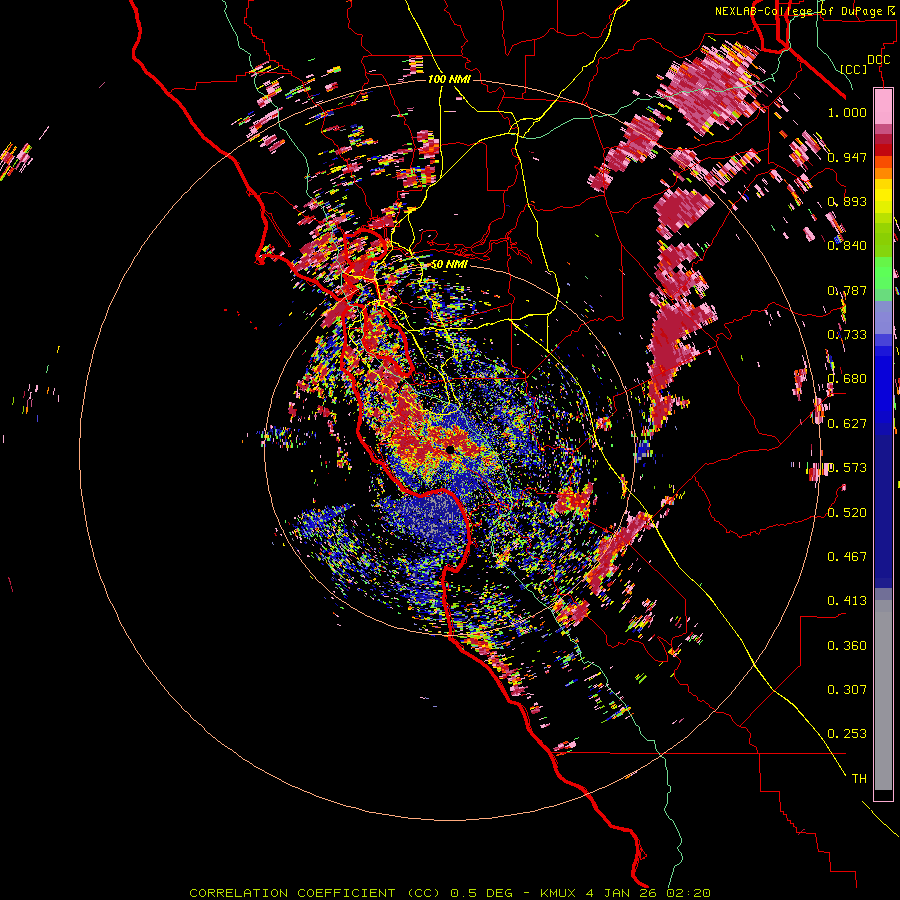Pick the light pink swatch atop color bar
Viewport: 900px width, 900px height.
[883, 106]
